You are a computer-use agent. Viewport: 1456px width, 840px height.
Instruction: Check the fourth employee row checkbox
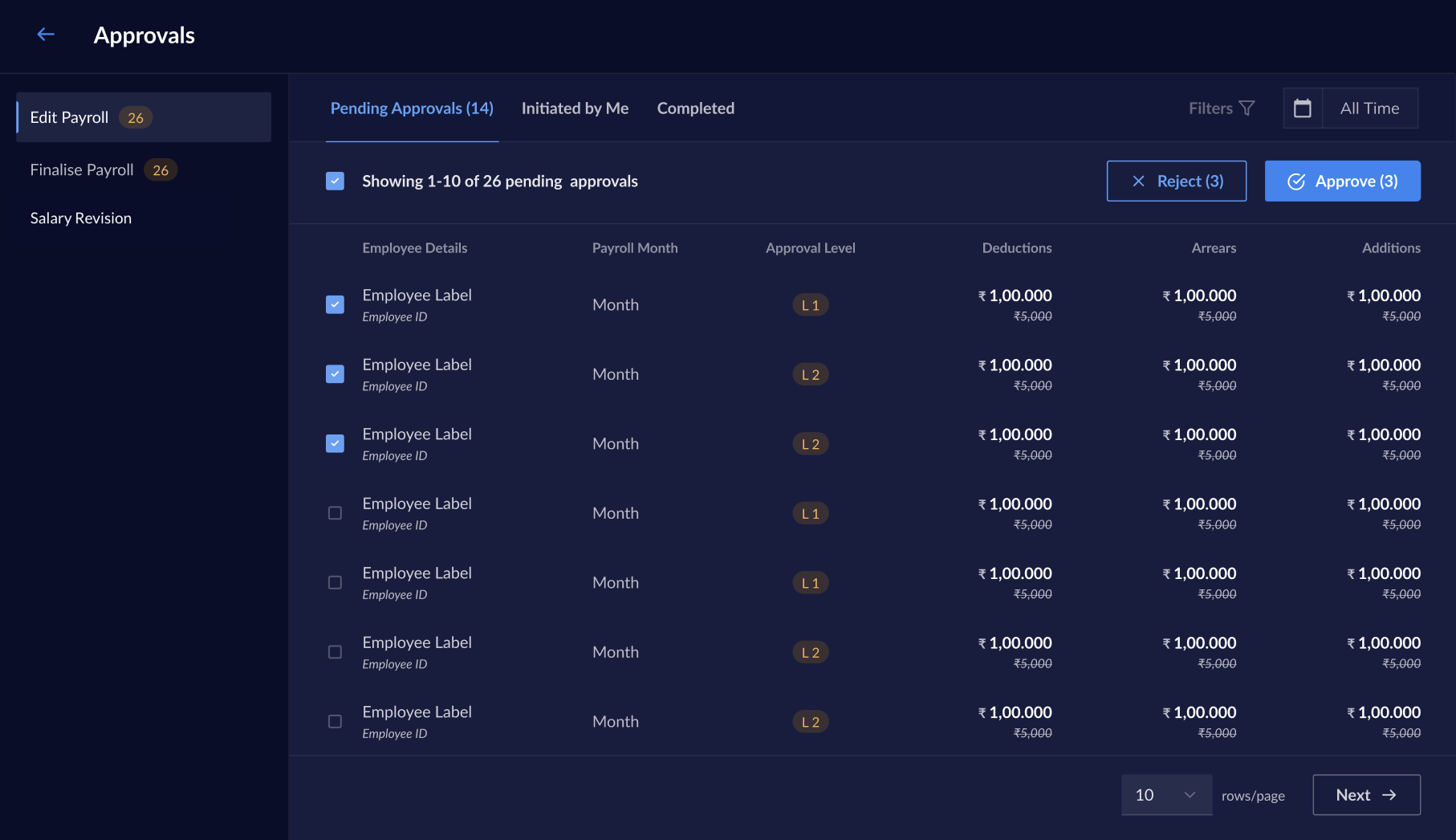(335, 513)
